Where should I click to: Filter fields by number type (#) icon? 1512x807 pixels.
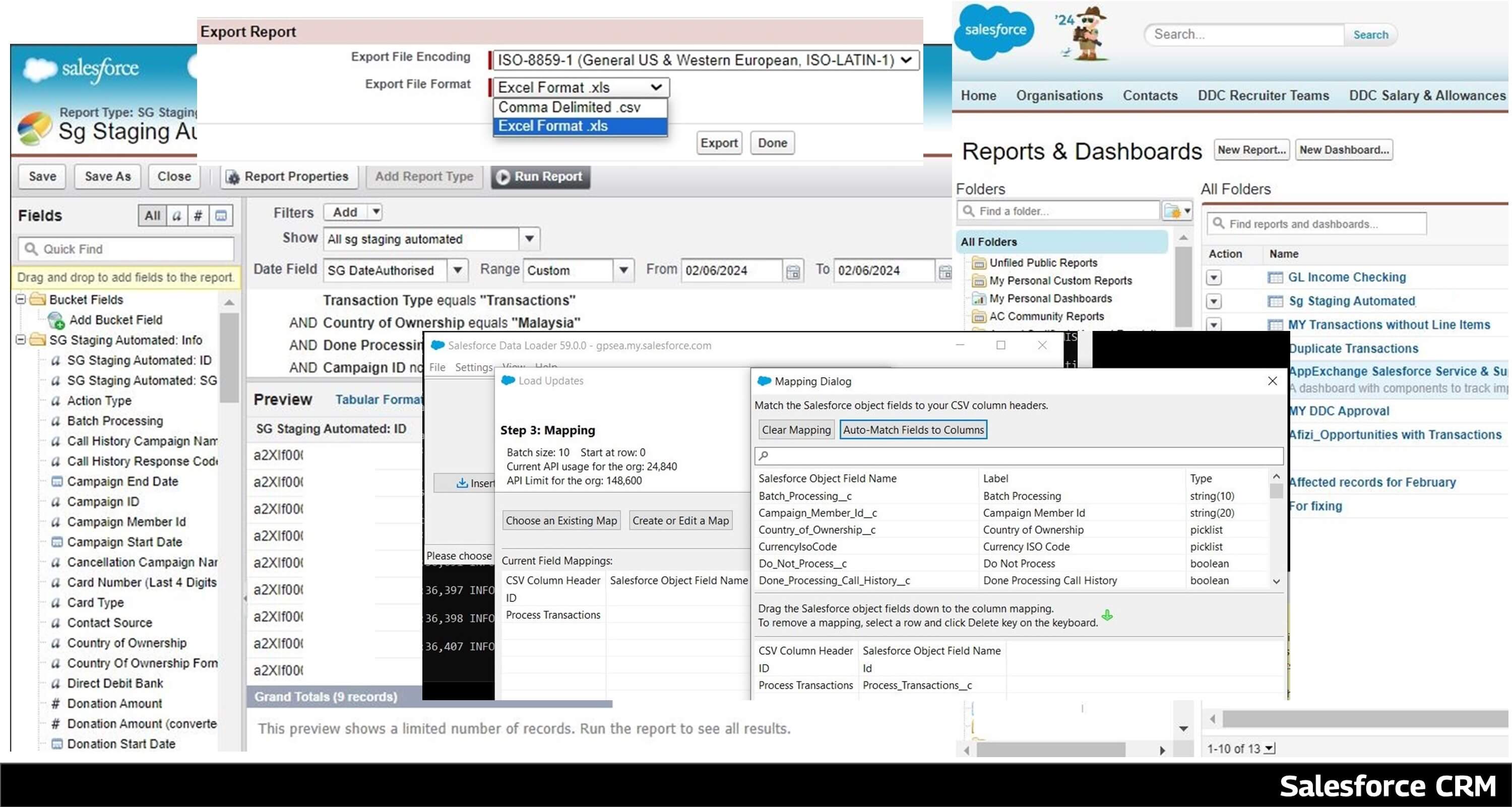tap(199, 215)
